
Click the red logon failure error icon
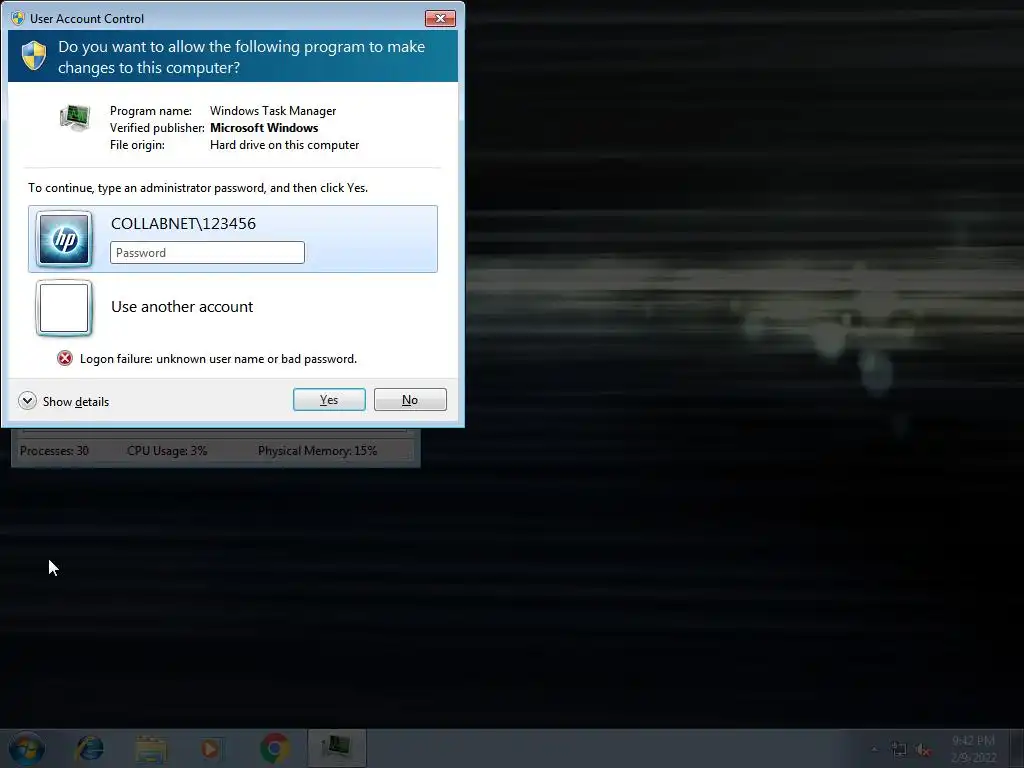click(65, 358)
